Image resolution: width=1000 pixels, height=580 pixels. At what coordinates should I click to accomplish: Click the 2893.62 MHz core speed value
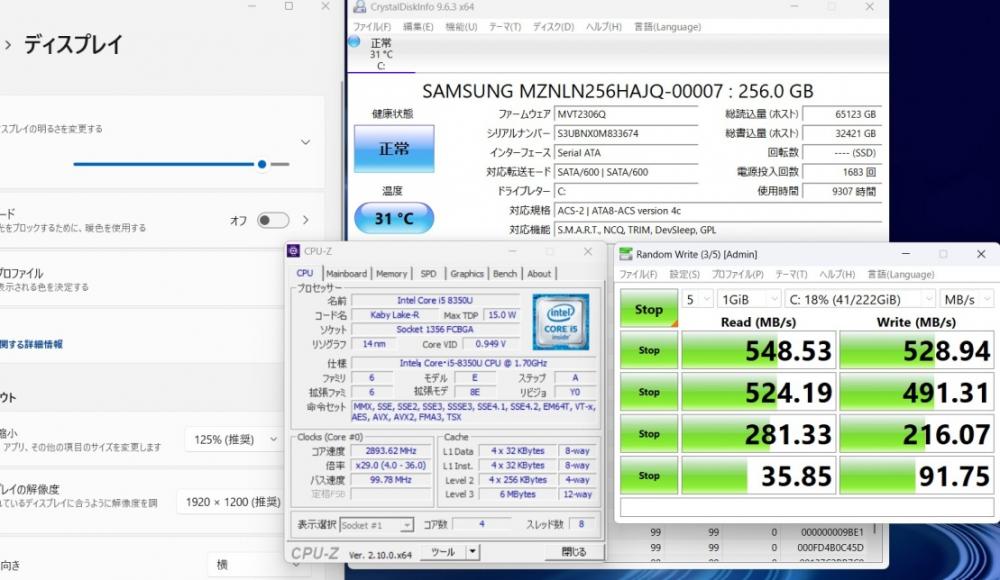point(390,450)
